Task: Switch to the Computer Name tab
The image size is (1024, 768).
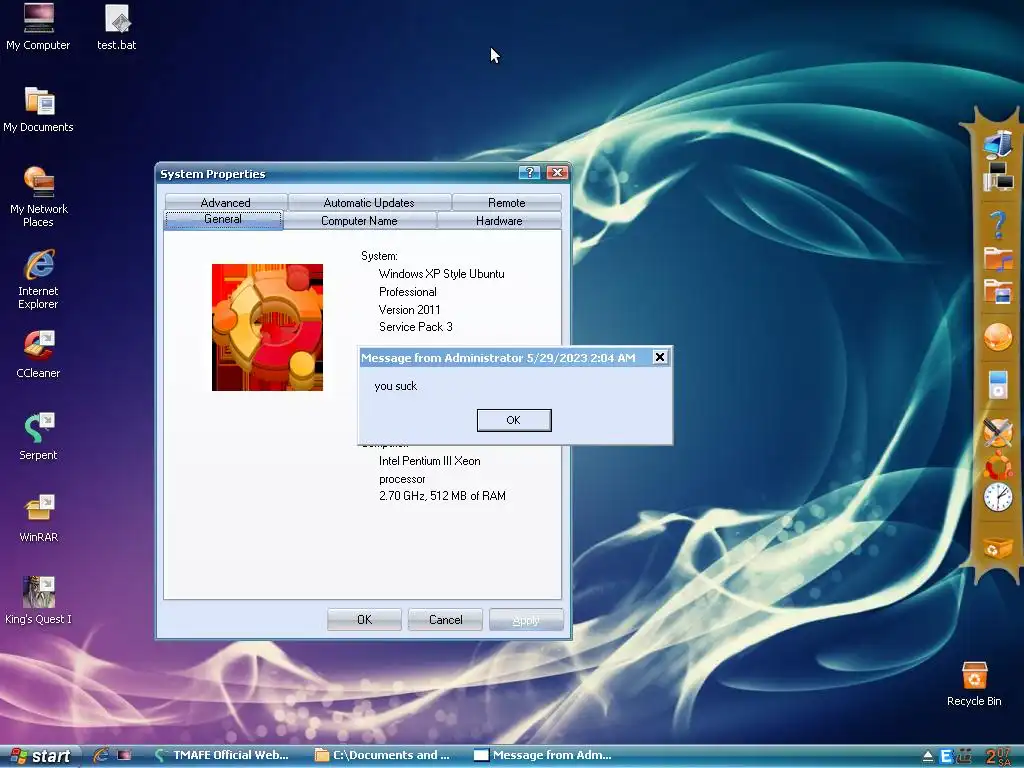Action: [359, 221]
